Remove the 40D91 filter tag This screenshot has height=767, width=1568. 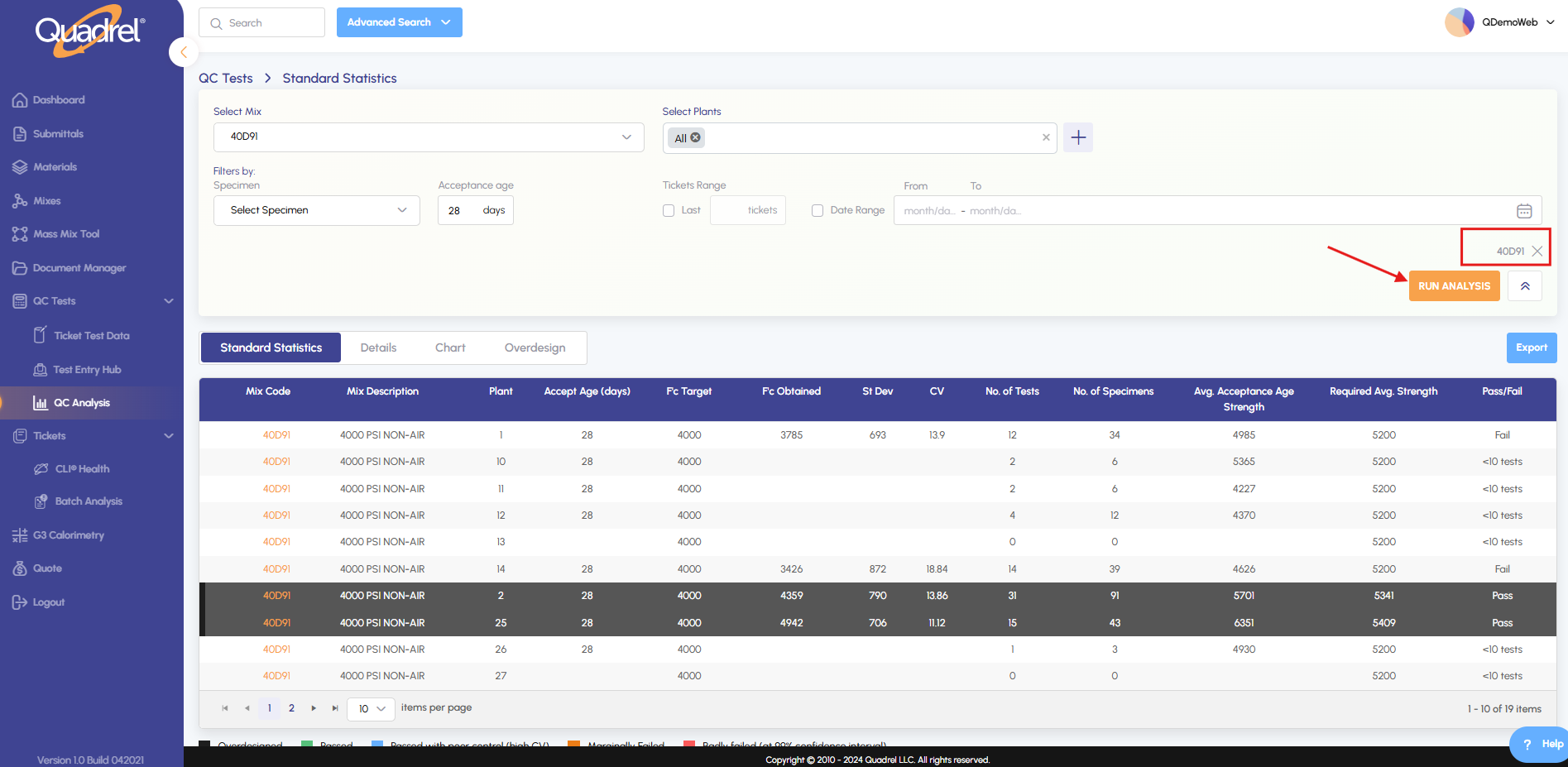pos(1537,252)
